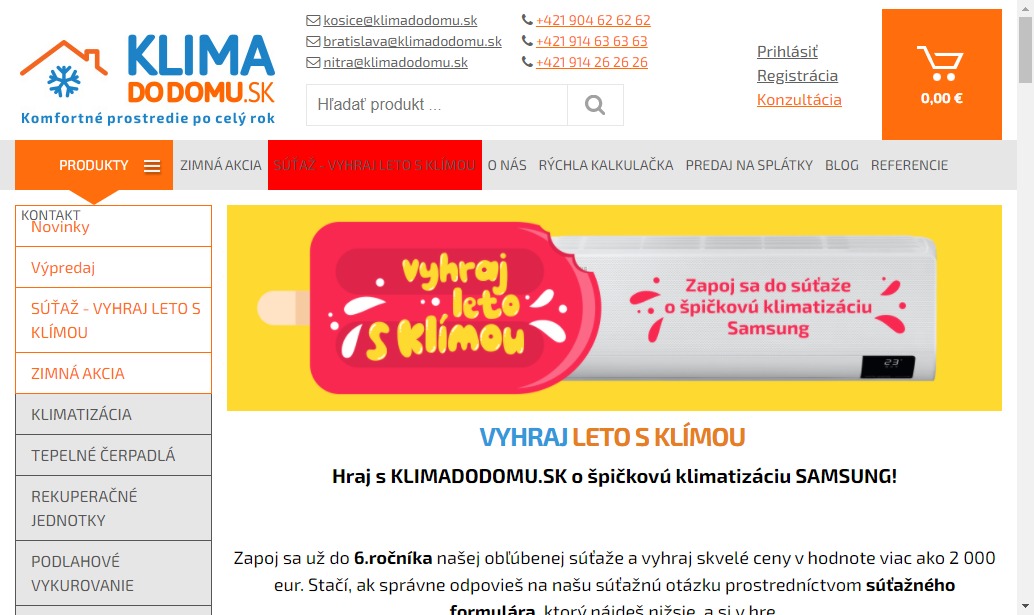
Task: Open the ZIMNÁ AKCIA top menu item
Action: point(221,165)
